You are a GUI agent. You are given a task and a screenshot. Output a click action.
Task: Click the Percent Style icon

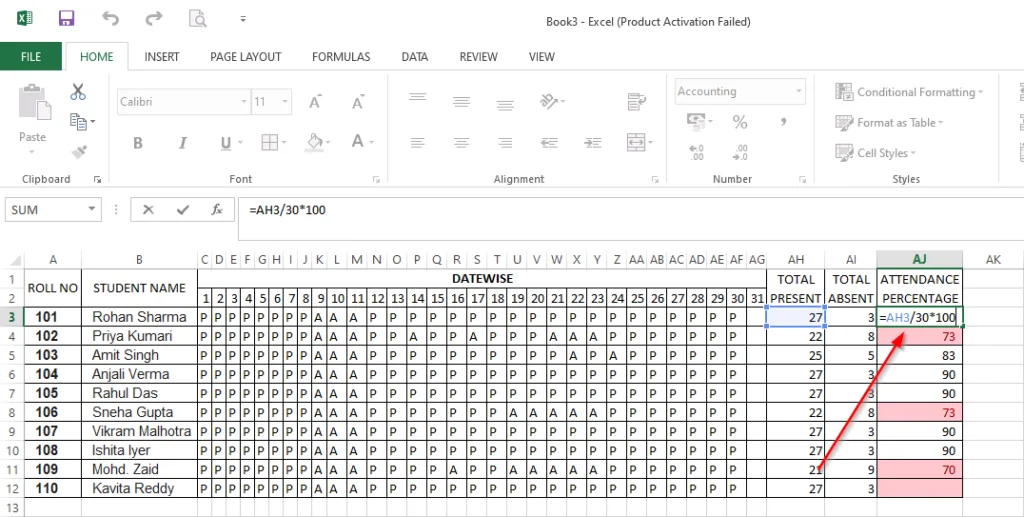coord(740,121)
